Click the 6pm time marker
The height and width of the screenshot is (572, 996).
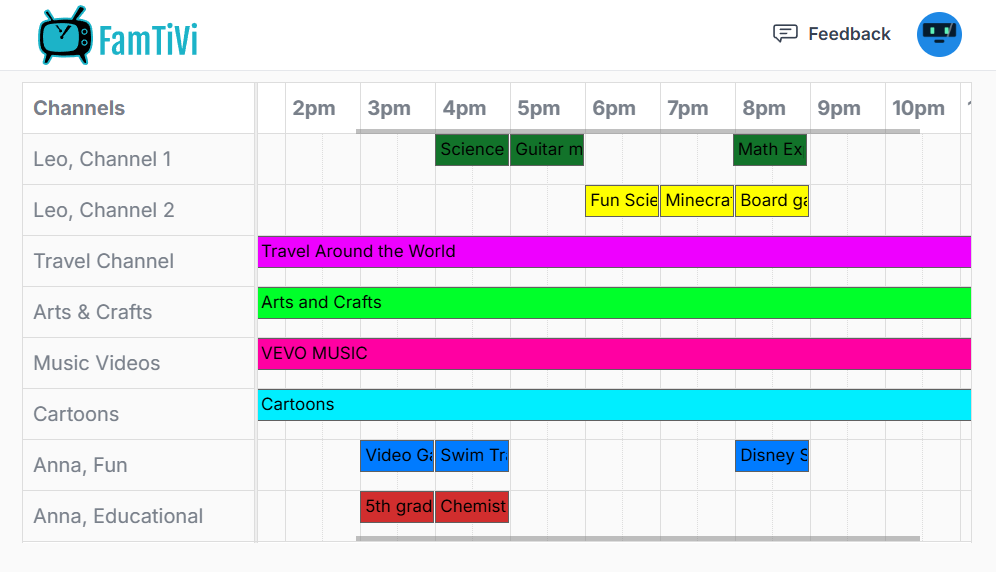(613, 108)
